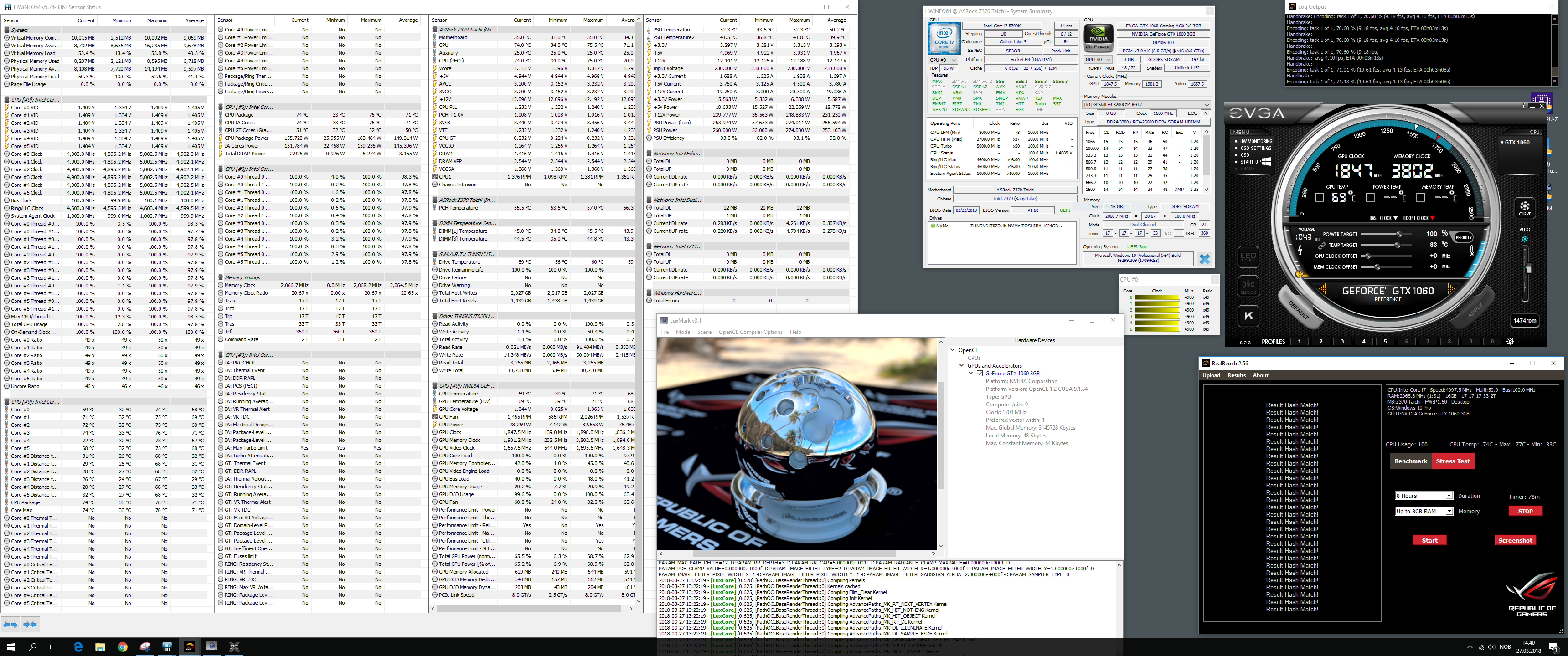Close HWiNFO system summary with blue X
This screenshot has height=656, width=1568.
1204,259
